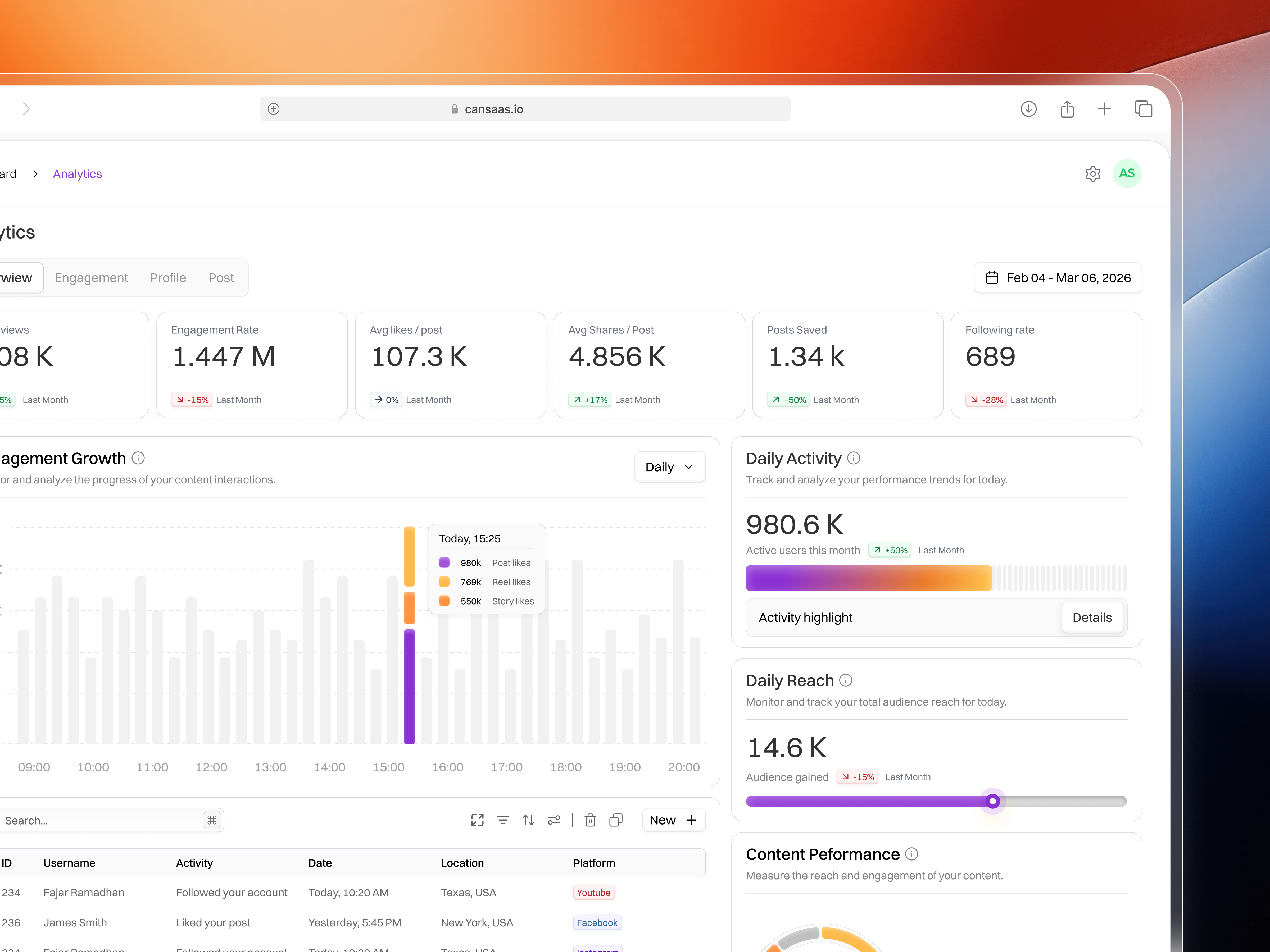Viewport: 1270px width, 952px height.
Task: Sort by Activity column header
Action: pyautogui.click(x=195, y=863)
